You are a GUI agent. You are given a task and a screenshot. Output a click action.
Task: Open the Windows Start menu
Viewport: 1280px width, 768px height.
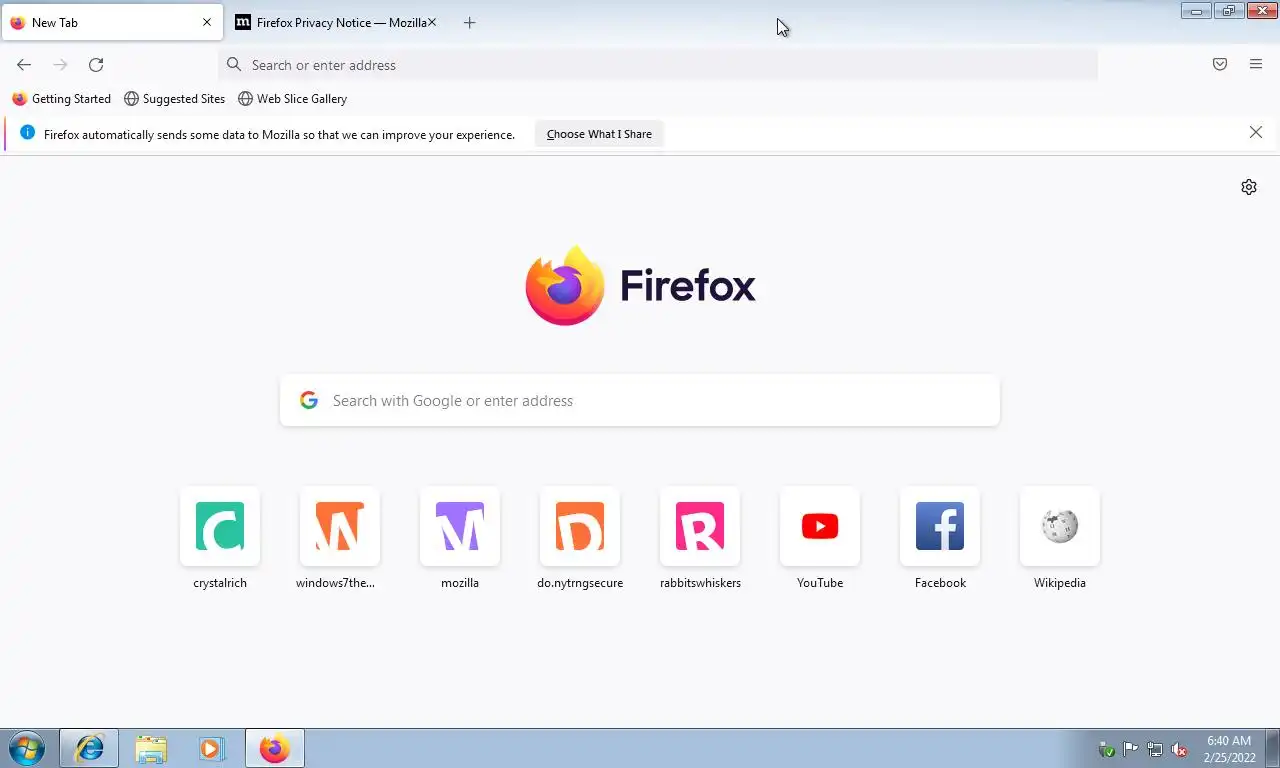27,748
